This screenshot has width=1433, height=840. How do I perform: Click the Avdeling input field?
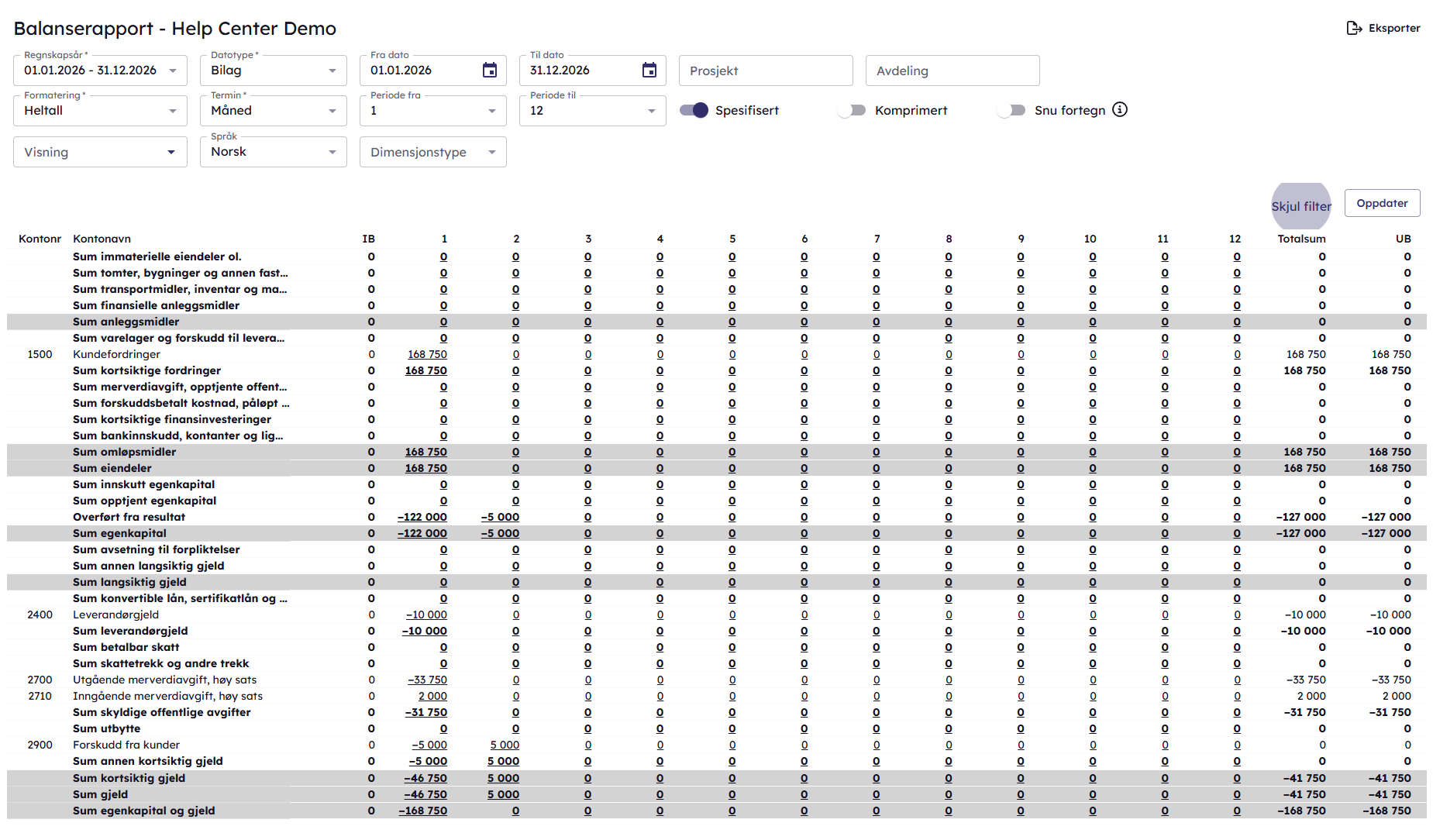tap(952, 71)
